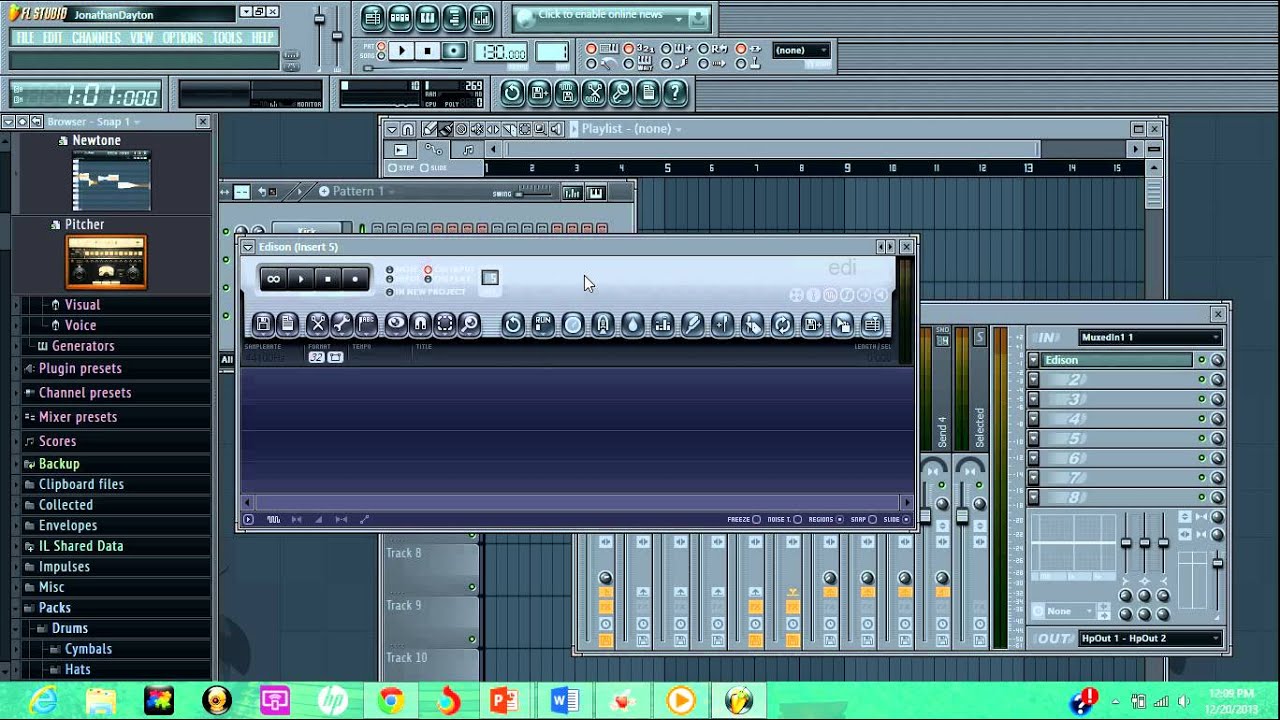The height and width of the screenshot is (720, 1280).
Task: Click Edison's undo circular arrow icon
Action: pos(512,323)
